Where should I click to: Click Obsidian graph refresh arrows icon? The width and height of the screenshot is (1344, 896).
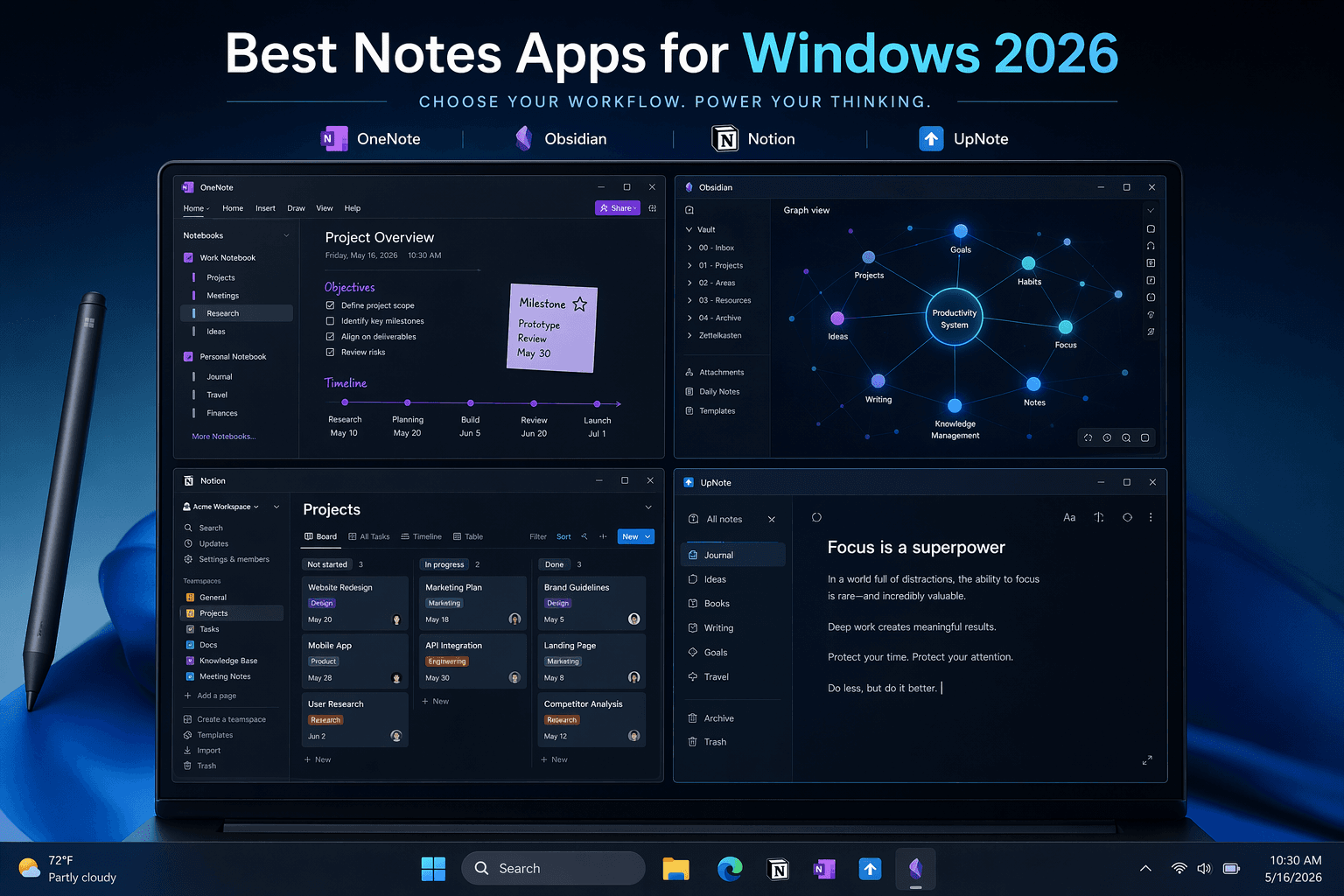1088,437
